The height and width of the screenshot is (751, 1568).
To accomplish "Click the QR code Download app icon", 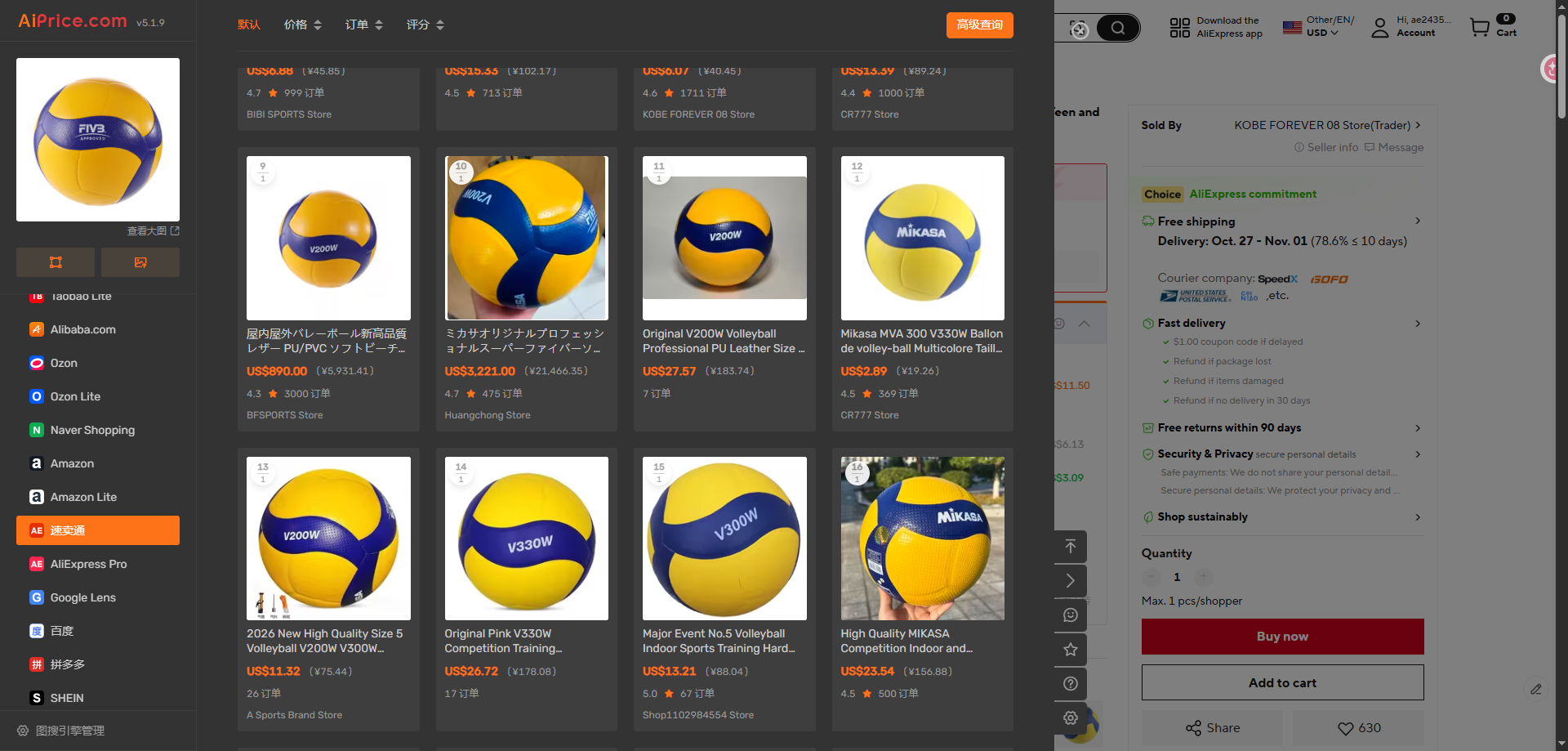I will coord(1180,28).
